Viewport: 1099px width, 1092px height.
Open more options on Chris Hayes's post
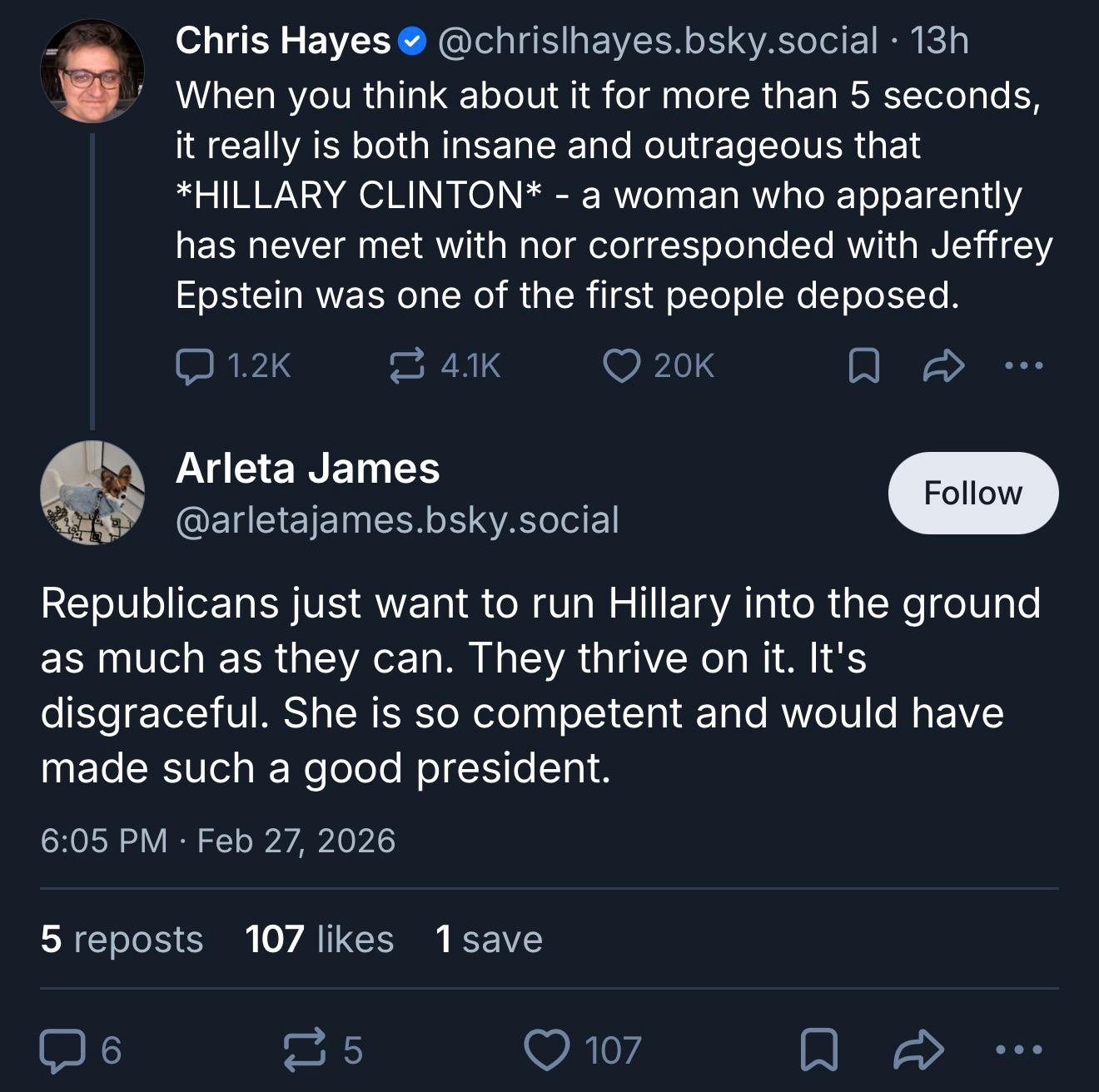(1023, 365)
